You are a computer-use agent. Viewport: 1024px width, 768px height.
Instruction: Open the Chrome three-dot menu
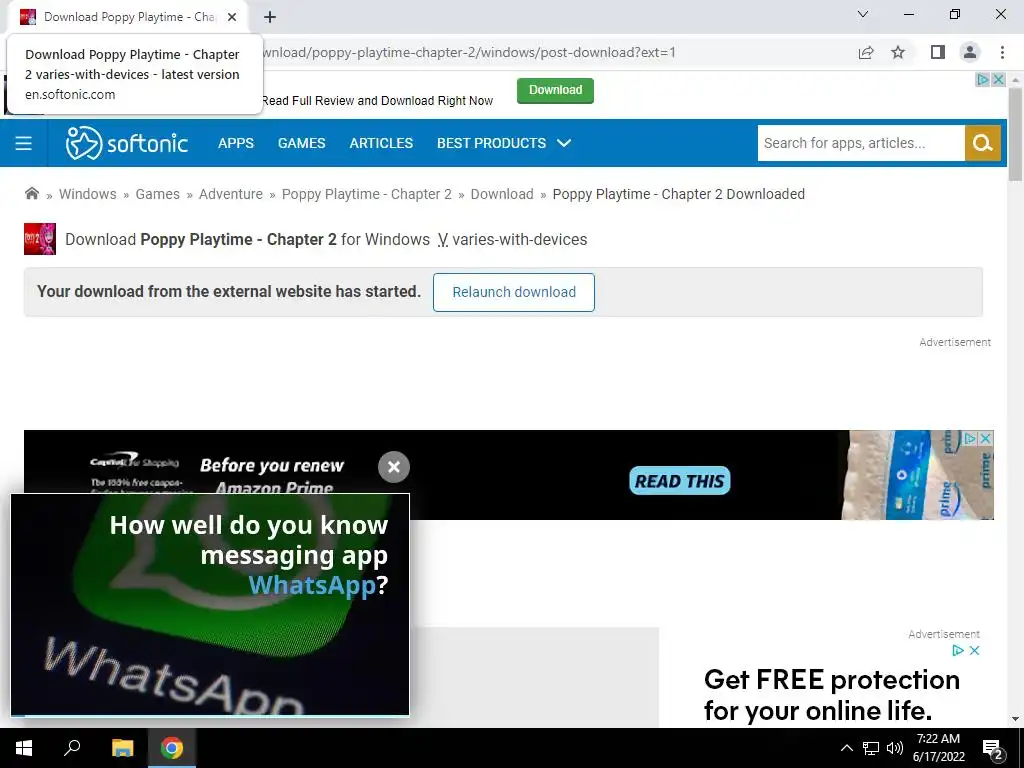click(1002, 52)
